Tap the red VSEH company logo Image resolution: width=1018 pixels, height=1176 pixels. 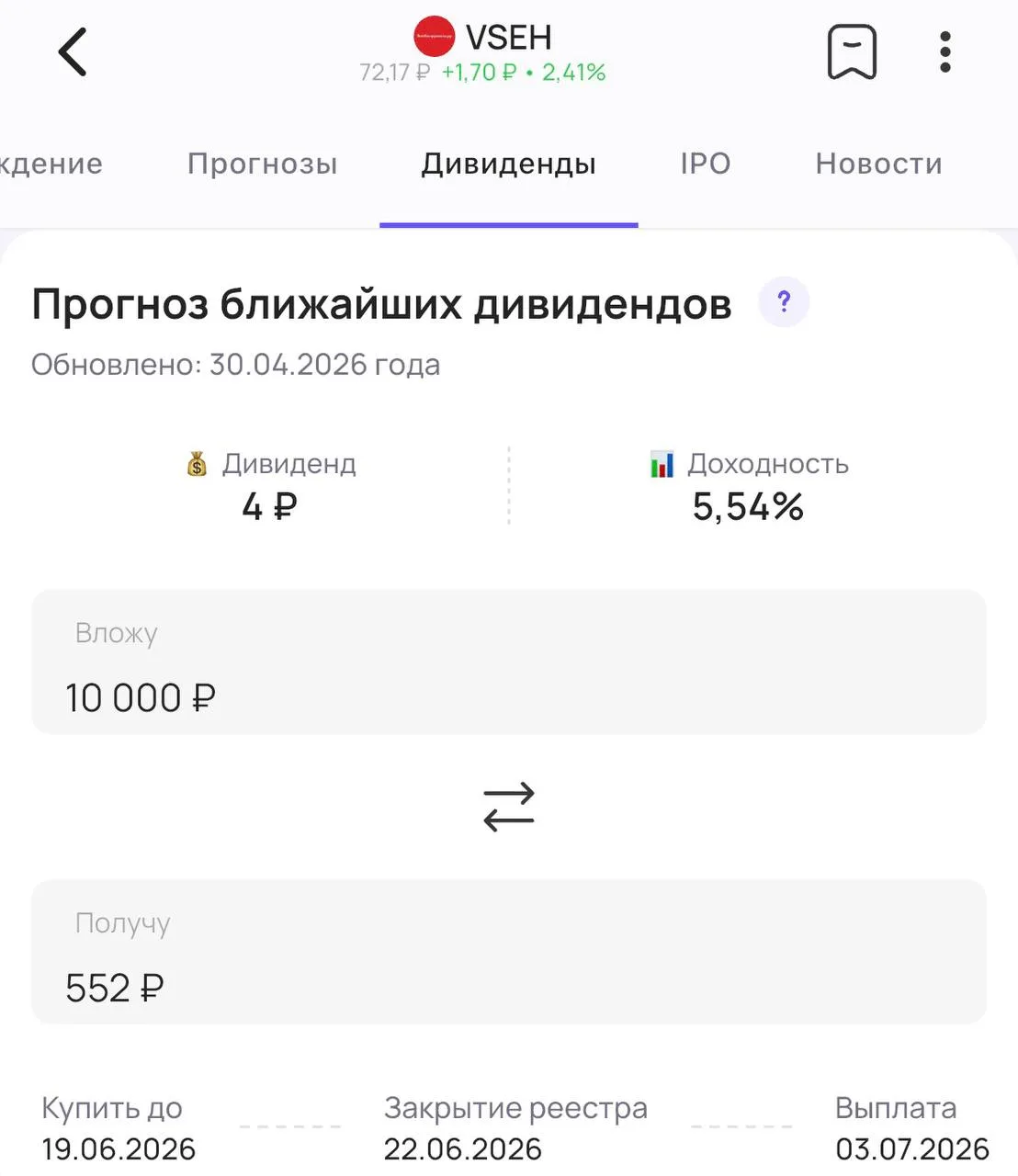pos(434,37)
